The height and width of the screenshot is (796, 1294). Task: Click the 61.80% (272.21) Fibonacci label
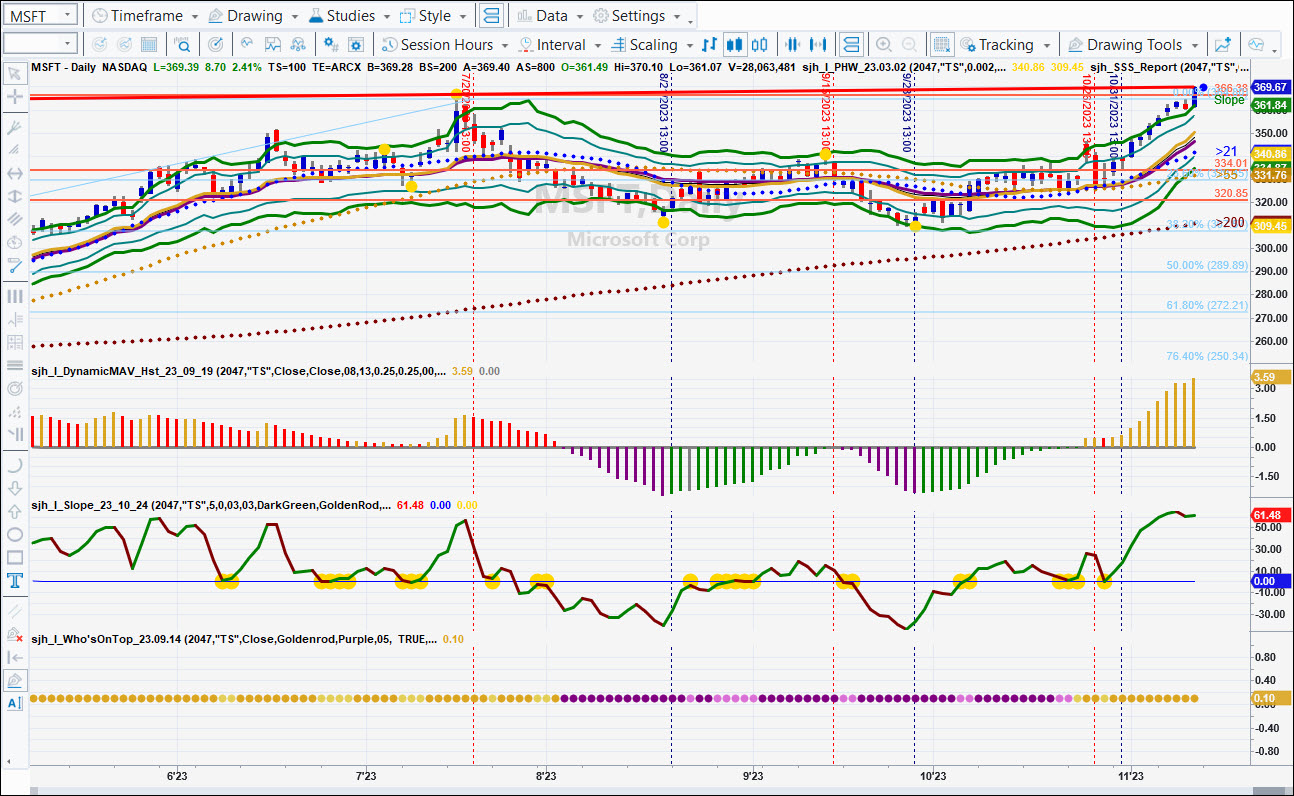(1207, 305)
